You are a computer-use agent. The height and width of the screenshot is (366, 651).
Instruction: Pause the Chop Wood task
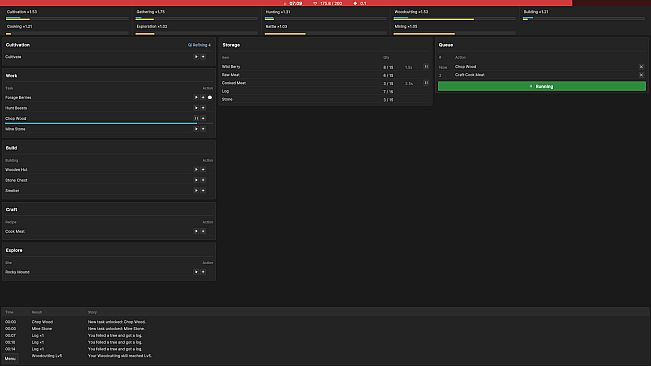coord(196,119)
